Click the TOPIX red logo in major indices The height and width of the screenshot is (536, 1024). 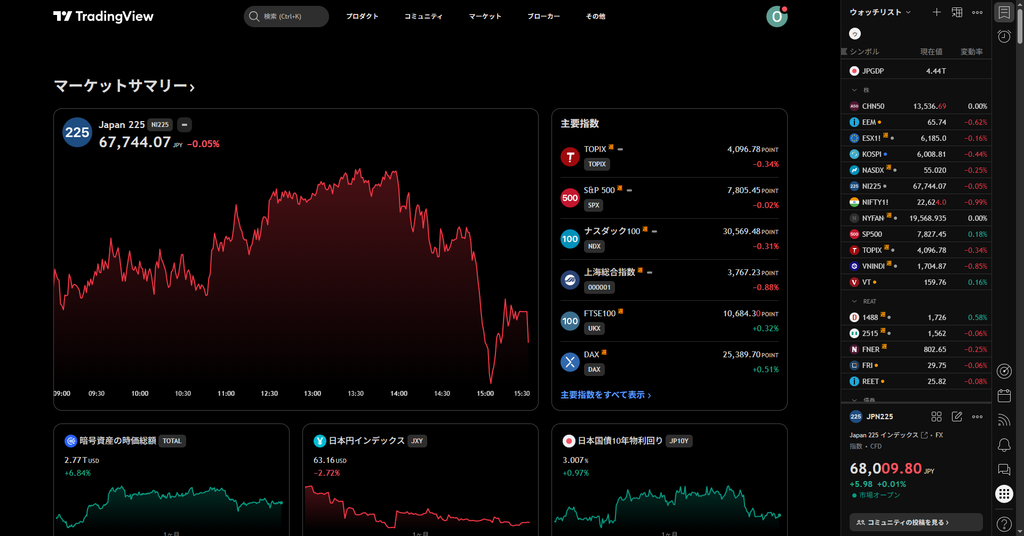pos(570,157)
